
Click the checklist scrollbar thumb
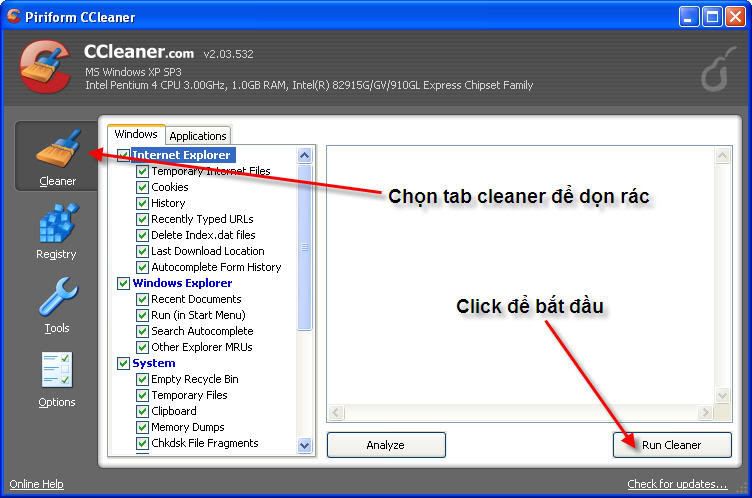[305, 248]
